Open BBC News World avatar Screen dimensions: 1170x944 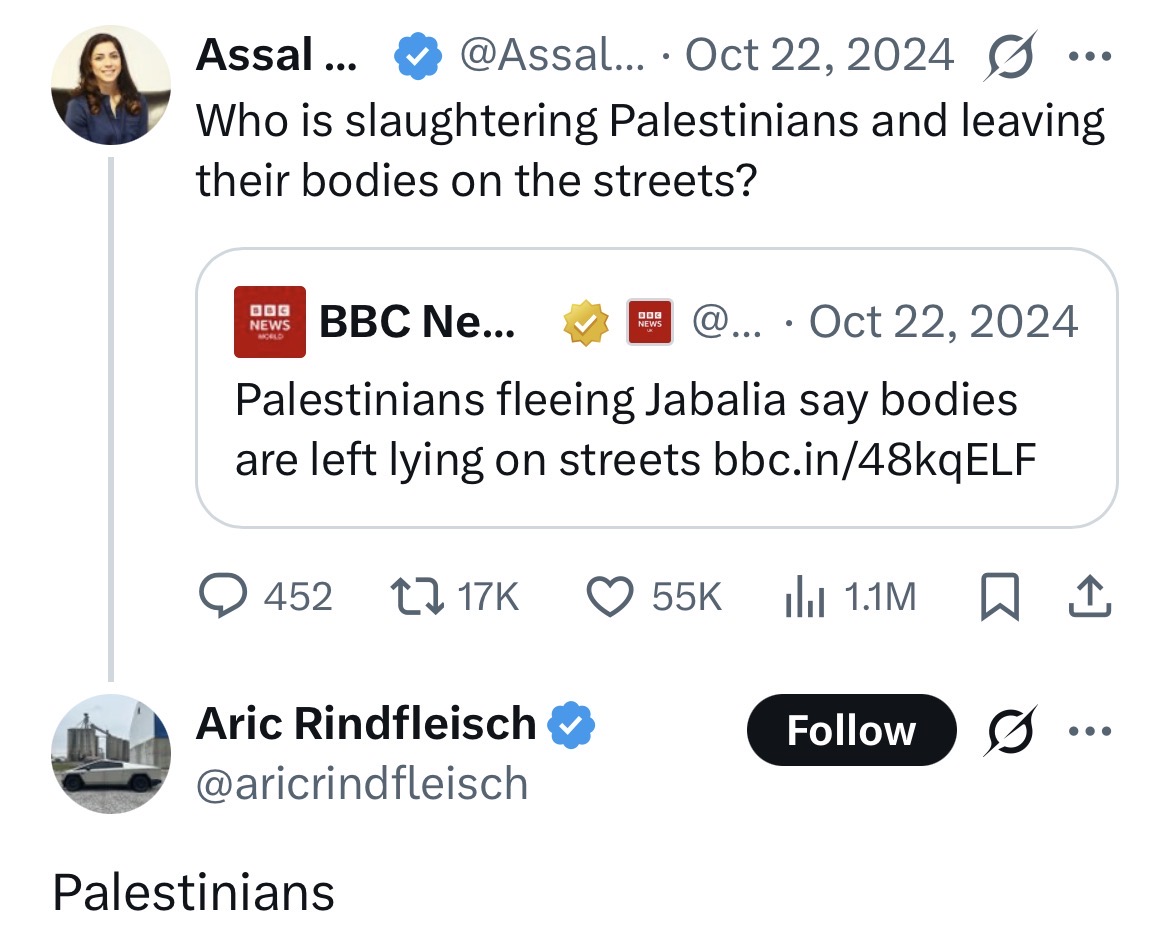[x=269, y=322]
